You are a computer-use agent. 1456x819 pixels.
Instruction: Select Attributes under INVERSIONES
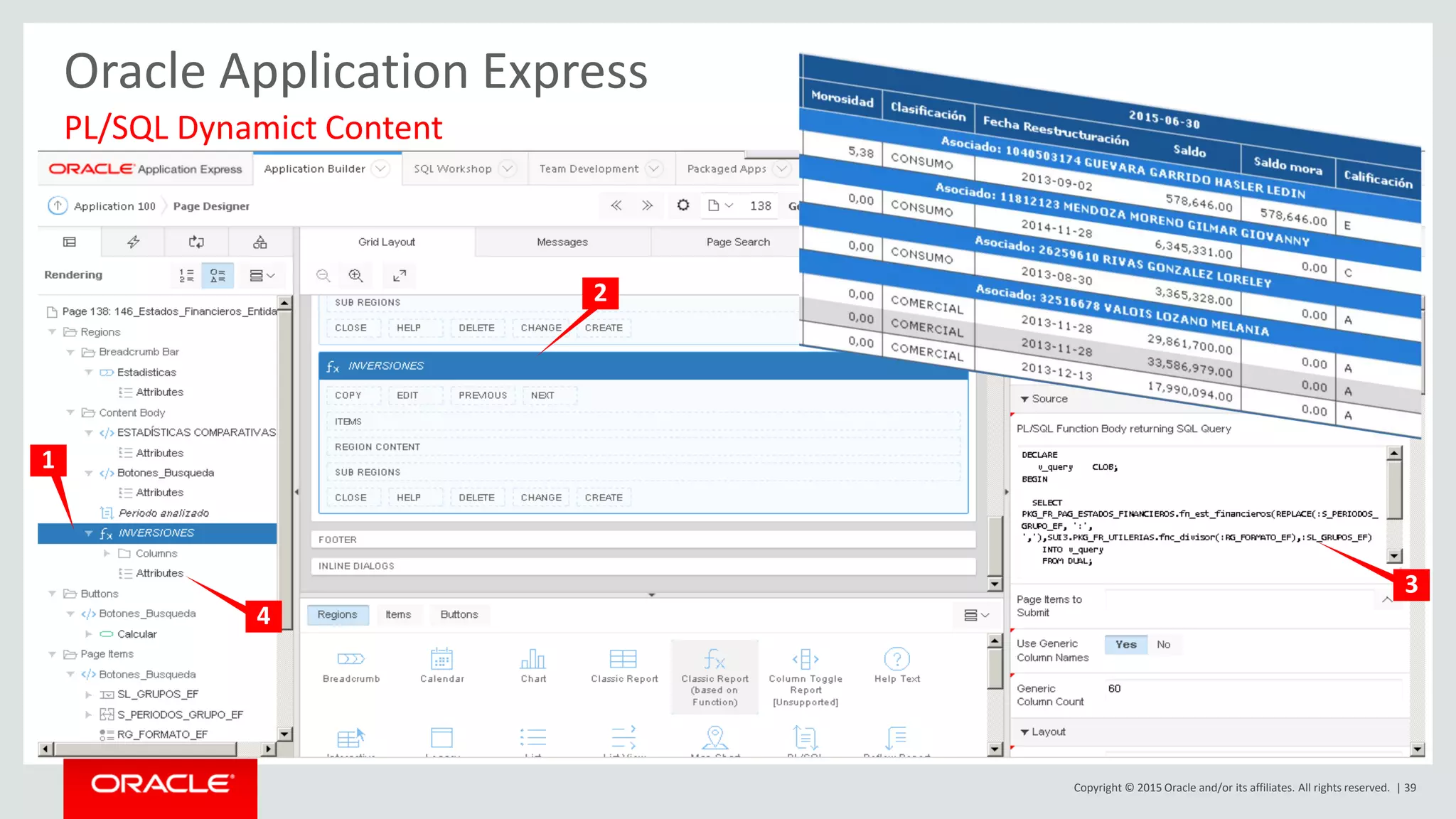pos(159,573)
